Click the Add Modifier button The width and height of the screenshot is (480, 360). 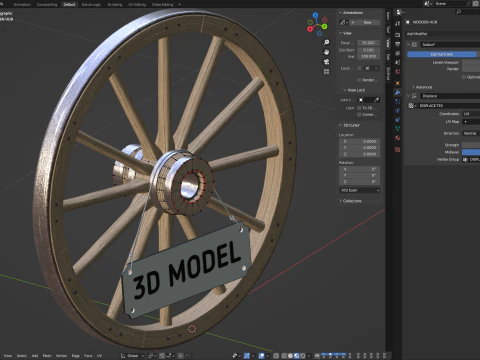[443, 34]
